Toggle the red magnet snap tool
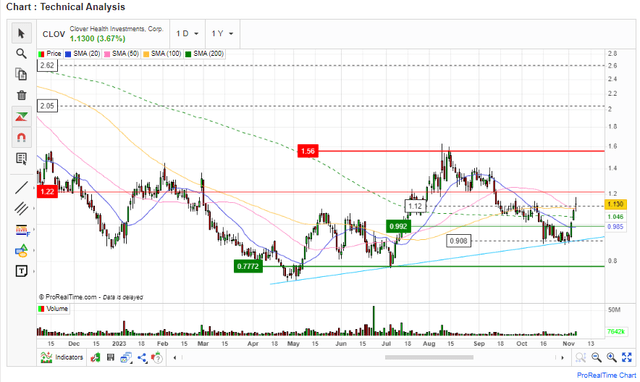The height and width of the screenshot is (382, 640). pyautogui.click(x=21, y=138)
